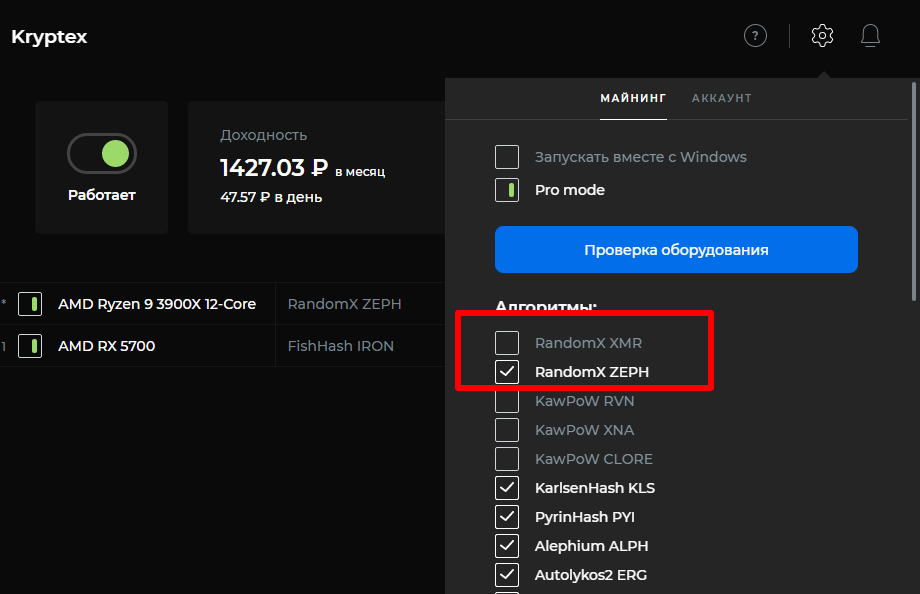Screen dimensions: 920x594
Task: Click the AMD Ryzen 9 3900X 12-Core name
Action: [x=157, y=304]
